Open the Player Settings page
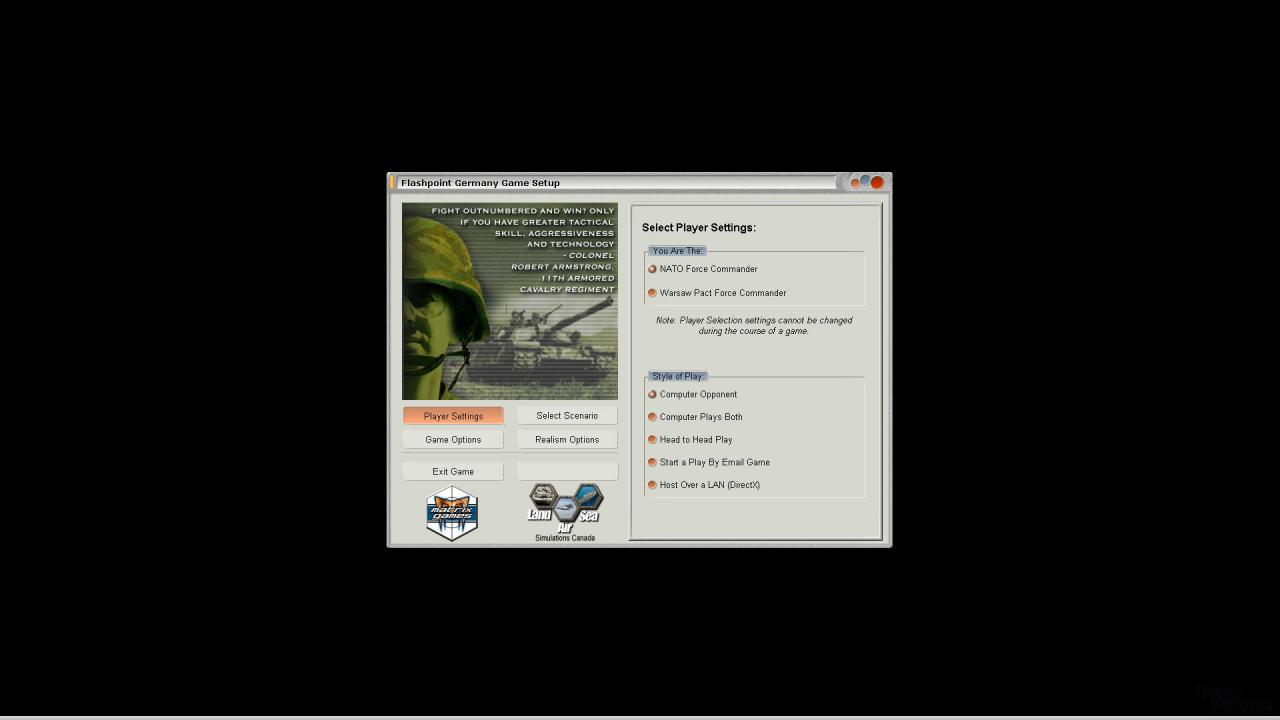This screenshot has width=1280, height=720. tap(453, 416)
